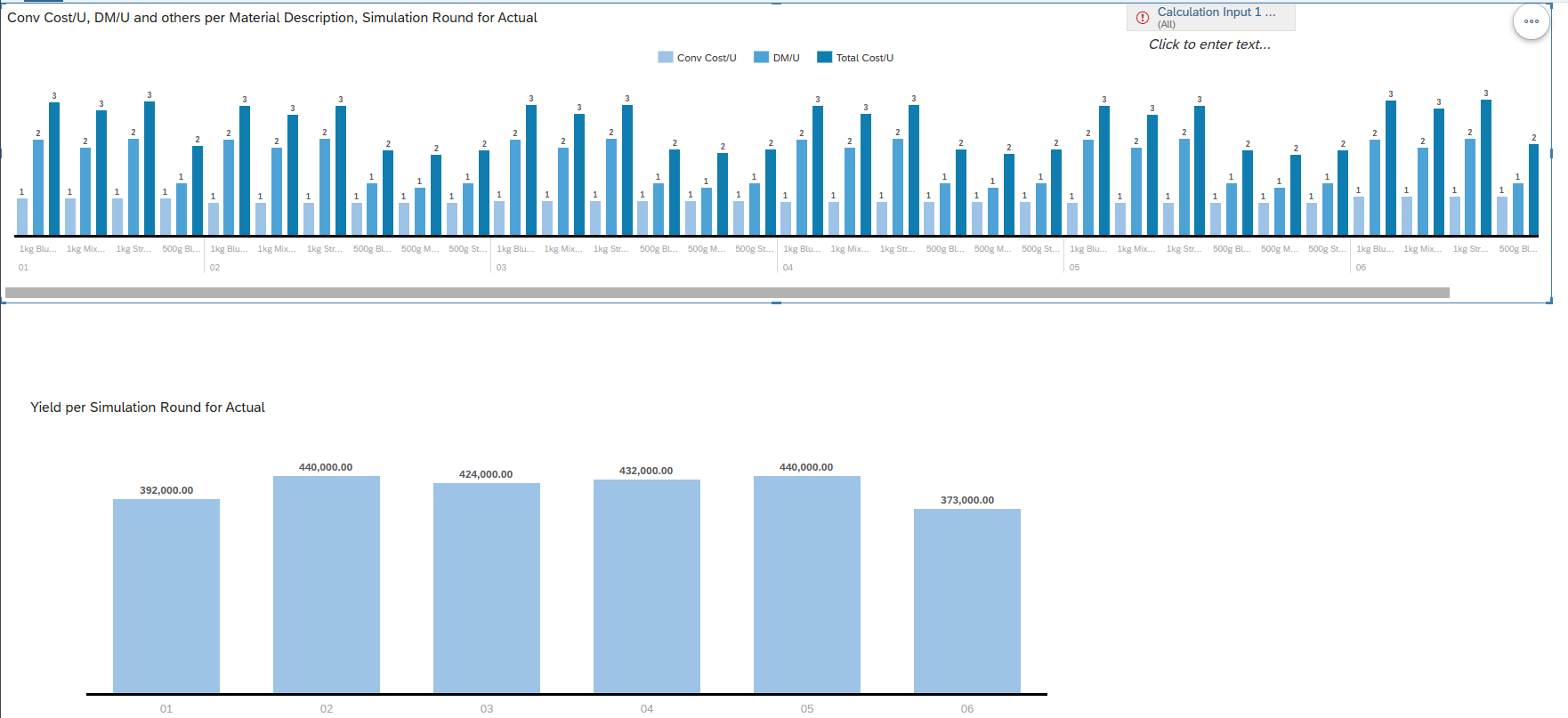
Task: Open the three-dot more actions button
Action: tap(1532, 21)
